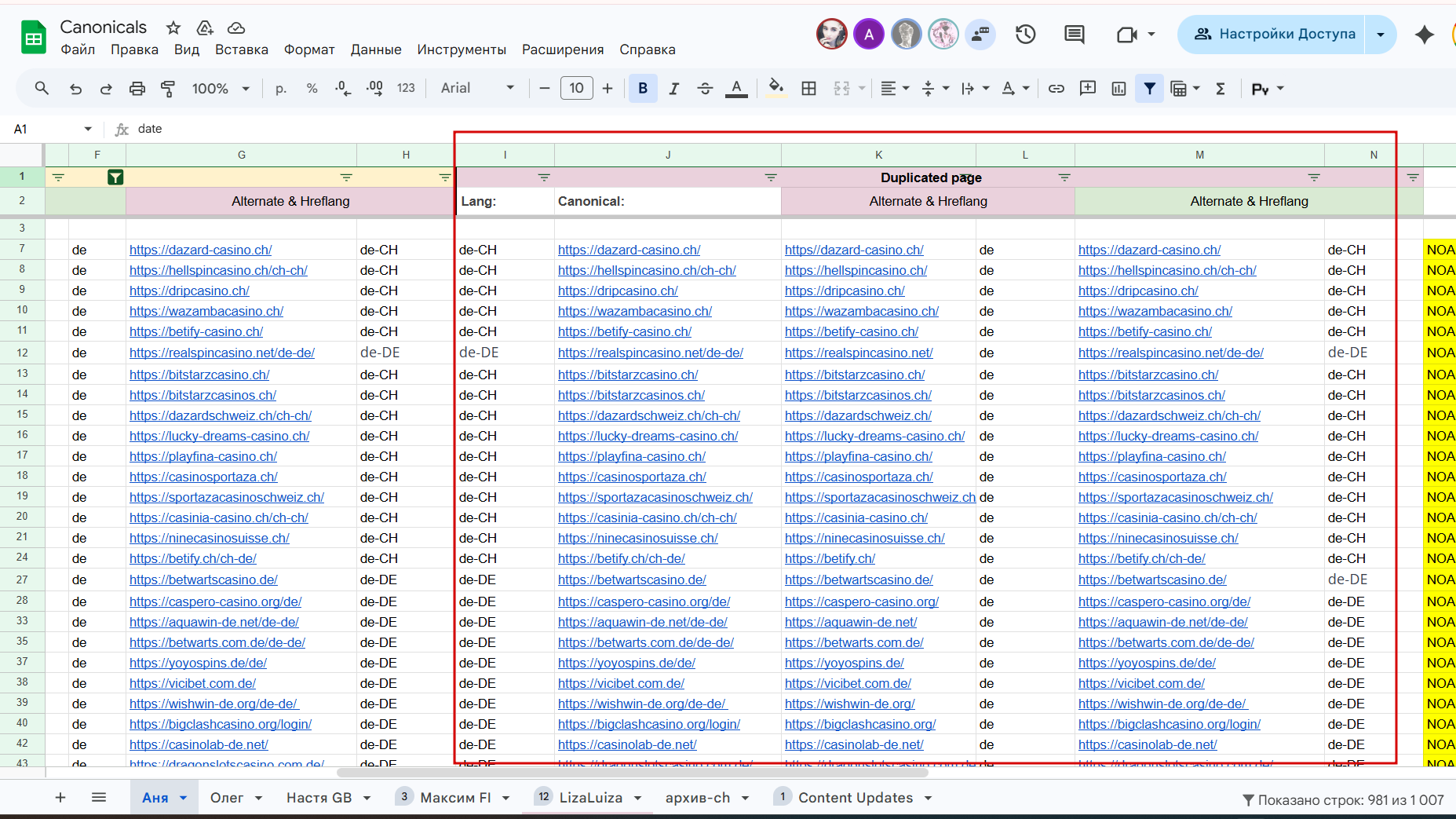Toggle italic formatting
The image size is (1456, 819).
coord(673,89)
